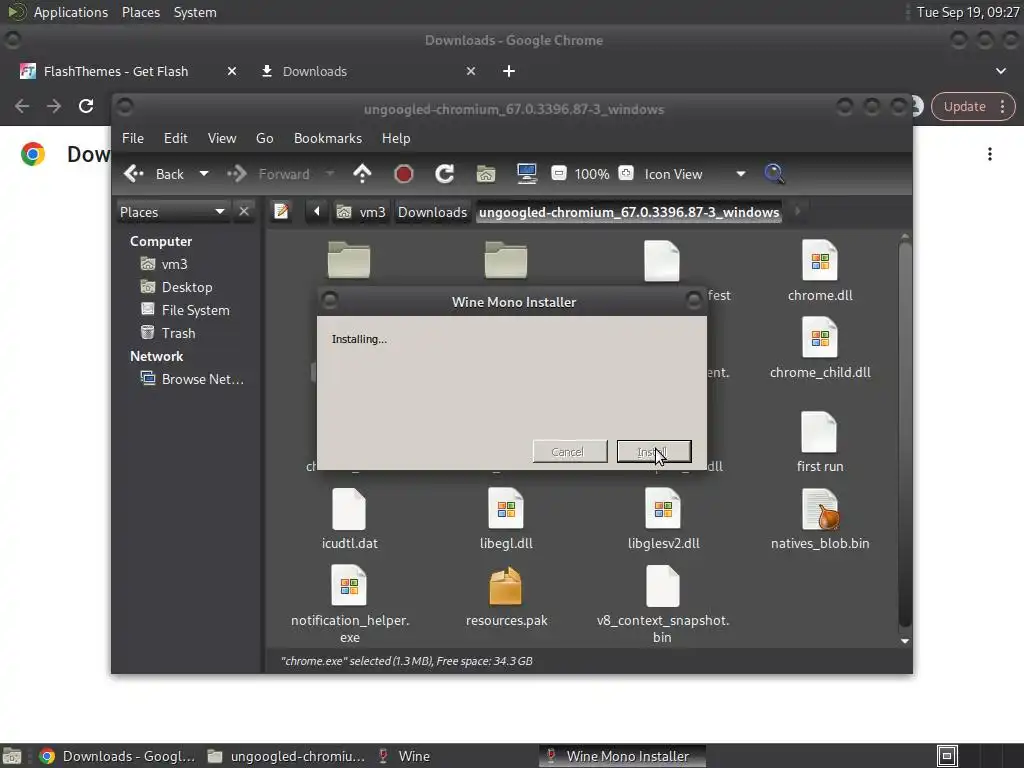Select the notification_helper.exe file
The image size is (1024, 768).
349,604
